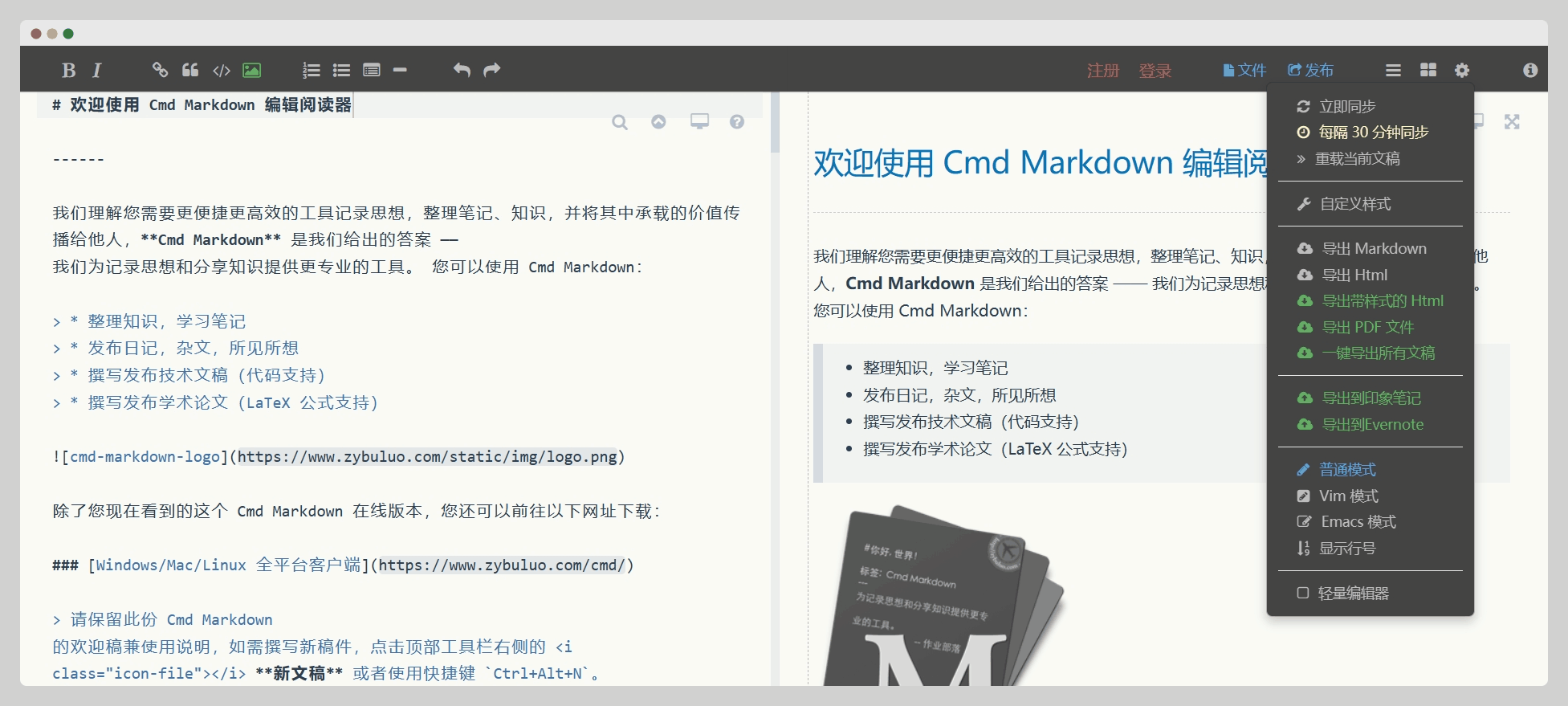Click the 注册 link
This screenshot has height=706, width=1568.
pos(1103,71)
